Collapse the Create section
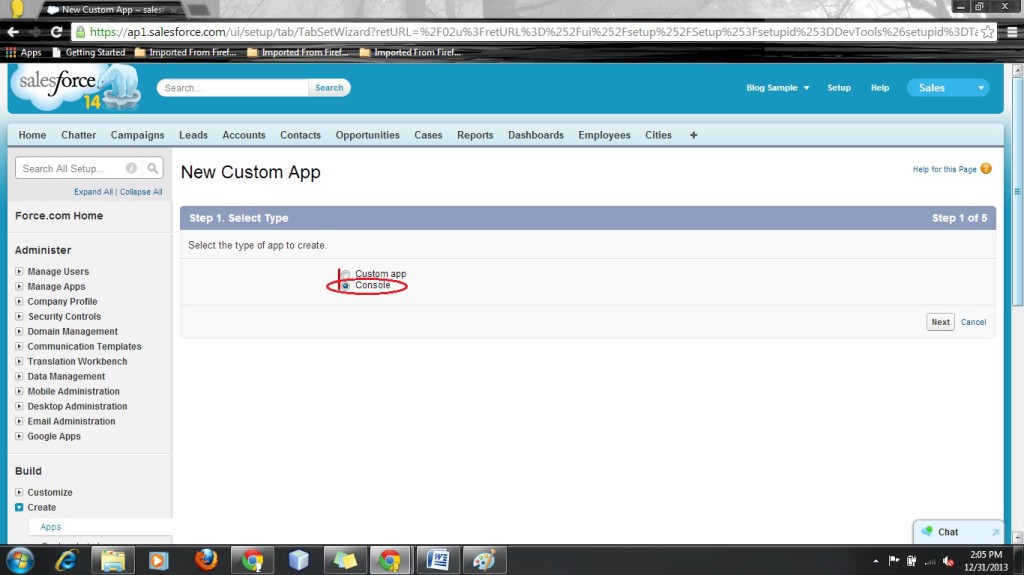Viewport: 1024px width, 575px height. (19, 507)
